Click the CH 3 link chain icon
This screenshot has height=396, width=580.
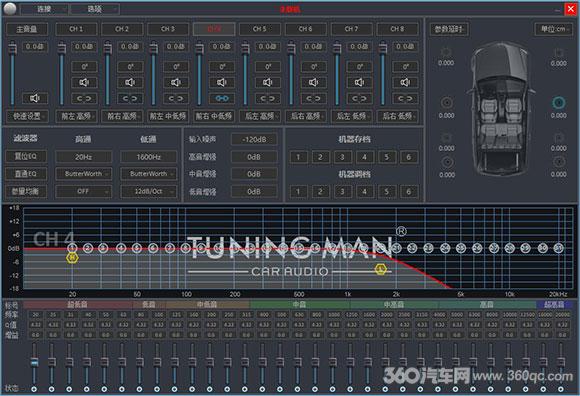176,98
